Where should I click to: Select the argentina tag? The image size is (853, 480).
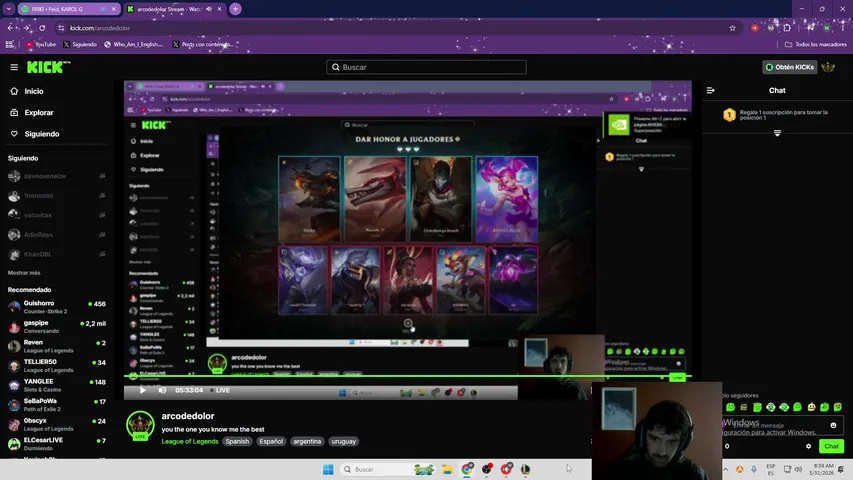click(x=307, y=441)
